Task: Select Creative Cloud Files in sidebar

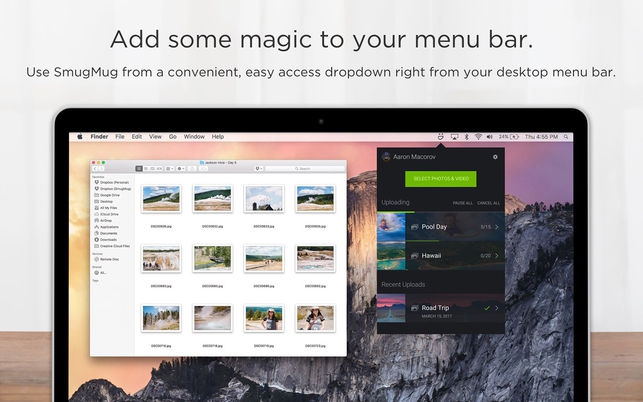Action: pos(112,246)
